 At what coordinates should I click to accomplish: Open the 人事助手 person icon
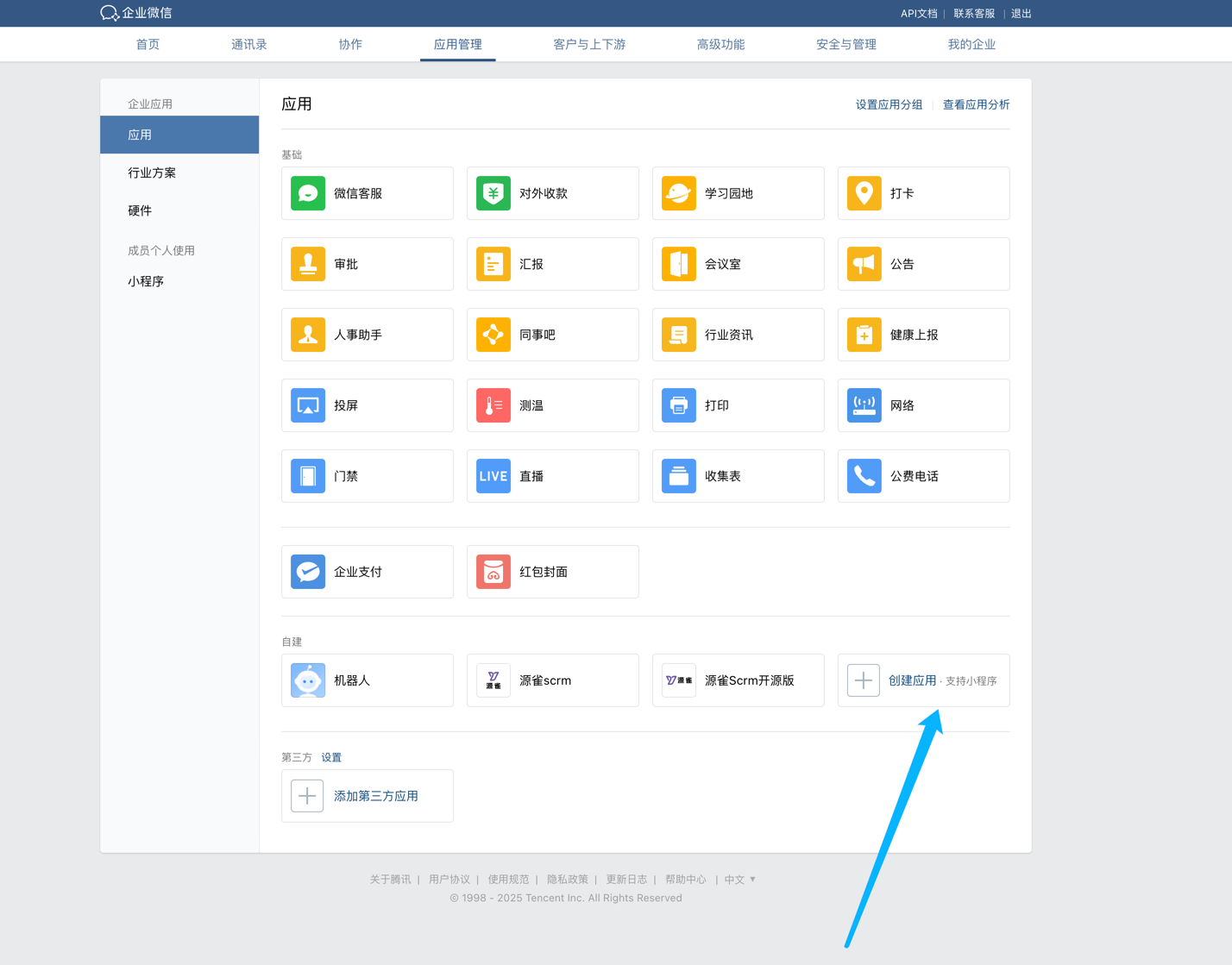(x=308, y=335)
